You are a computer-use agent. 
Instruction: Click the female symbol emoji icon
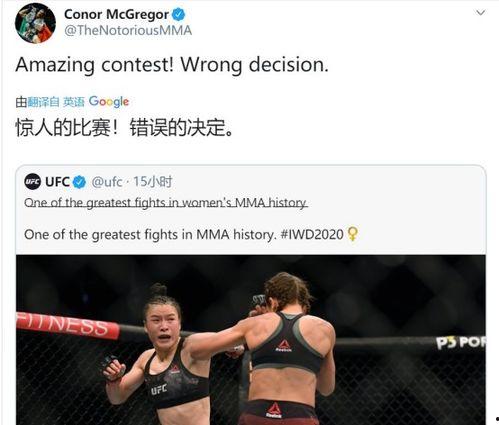pyautogui.click(x=353, y=234)
